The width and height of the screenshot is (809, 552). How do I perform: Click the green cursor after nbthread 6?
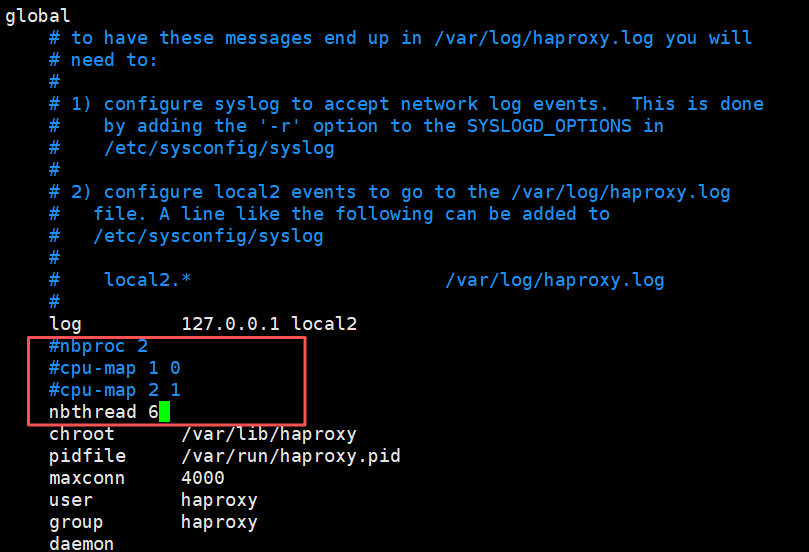(x=164, y=412)
